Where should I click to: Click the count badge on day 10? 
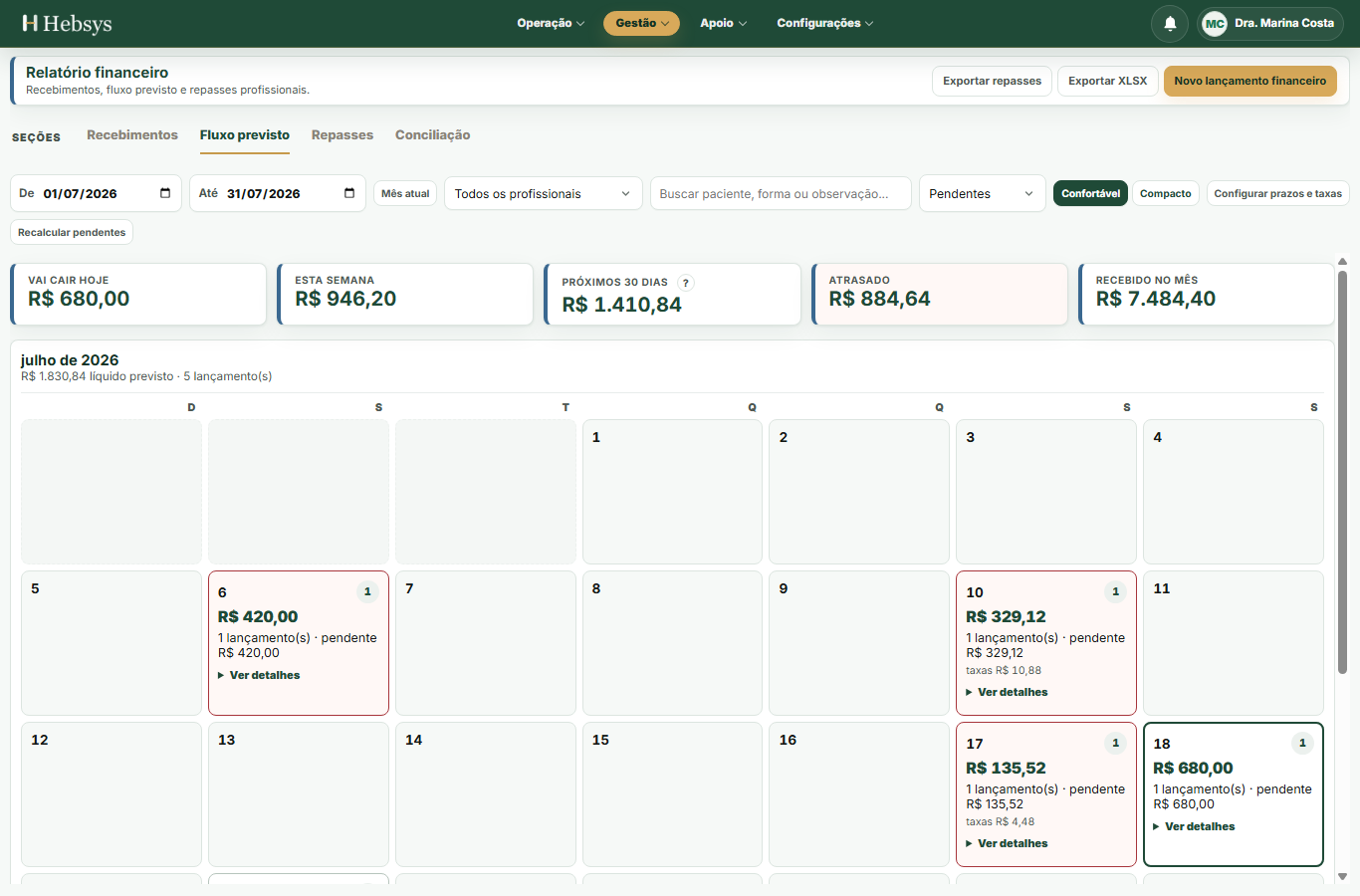tap(1115, 591)
